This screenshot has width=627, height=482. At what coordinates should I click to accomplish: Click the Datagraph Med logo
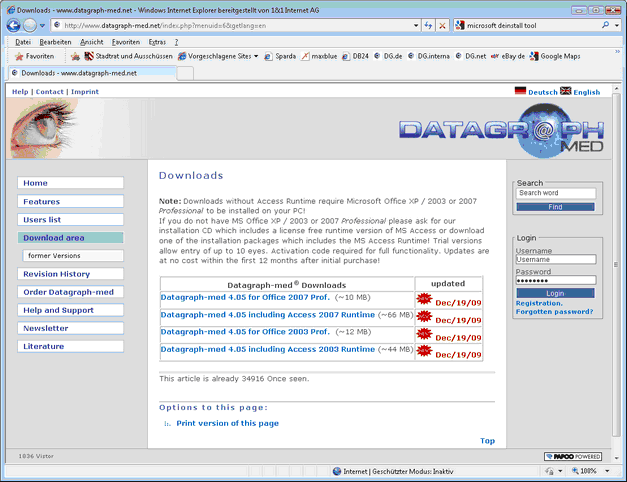point(501,131)
